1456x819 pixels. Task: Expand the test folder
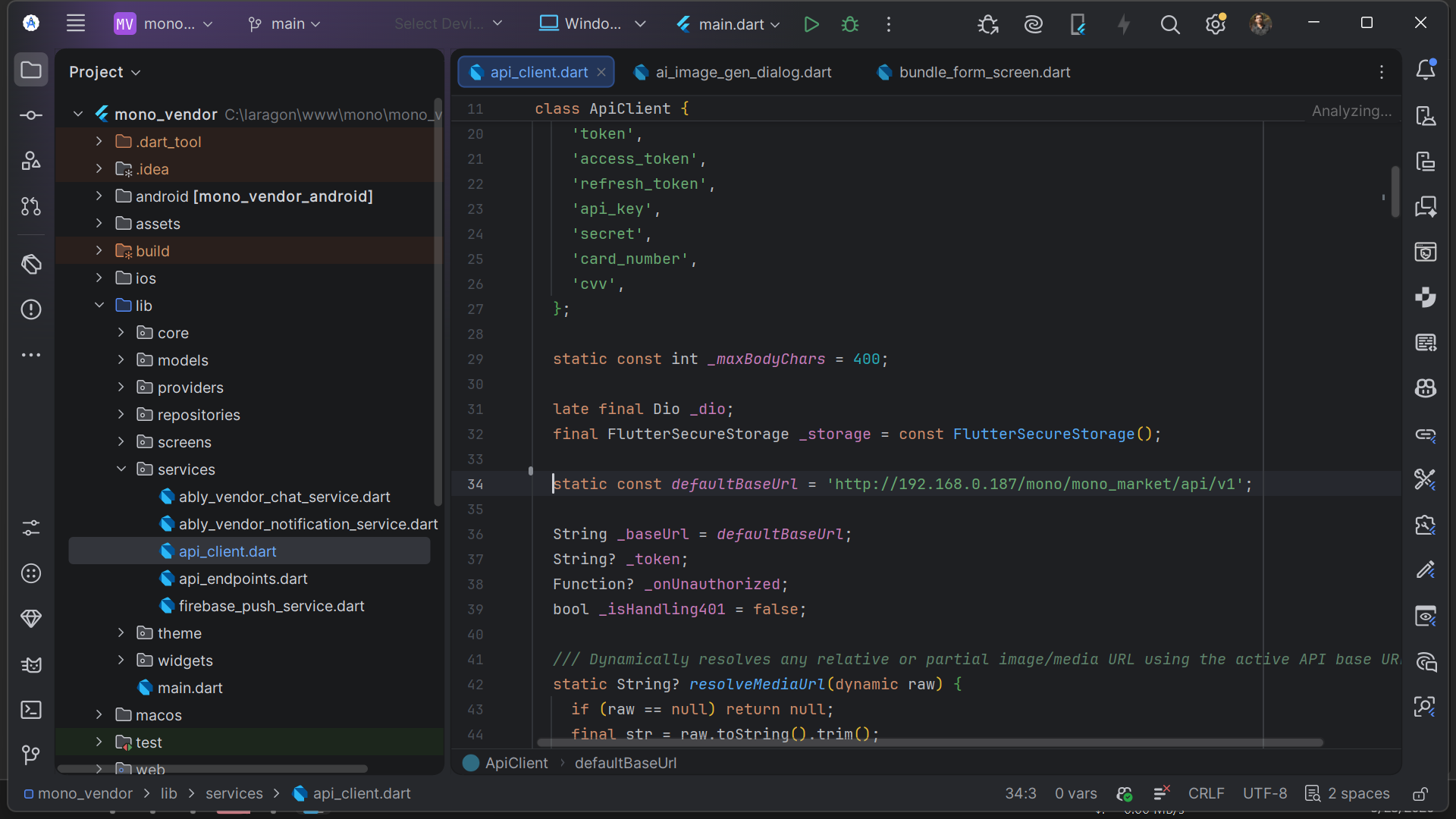99,742
